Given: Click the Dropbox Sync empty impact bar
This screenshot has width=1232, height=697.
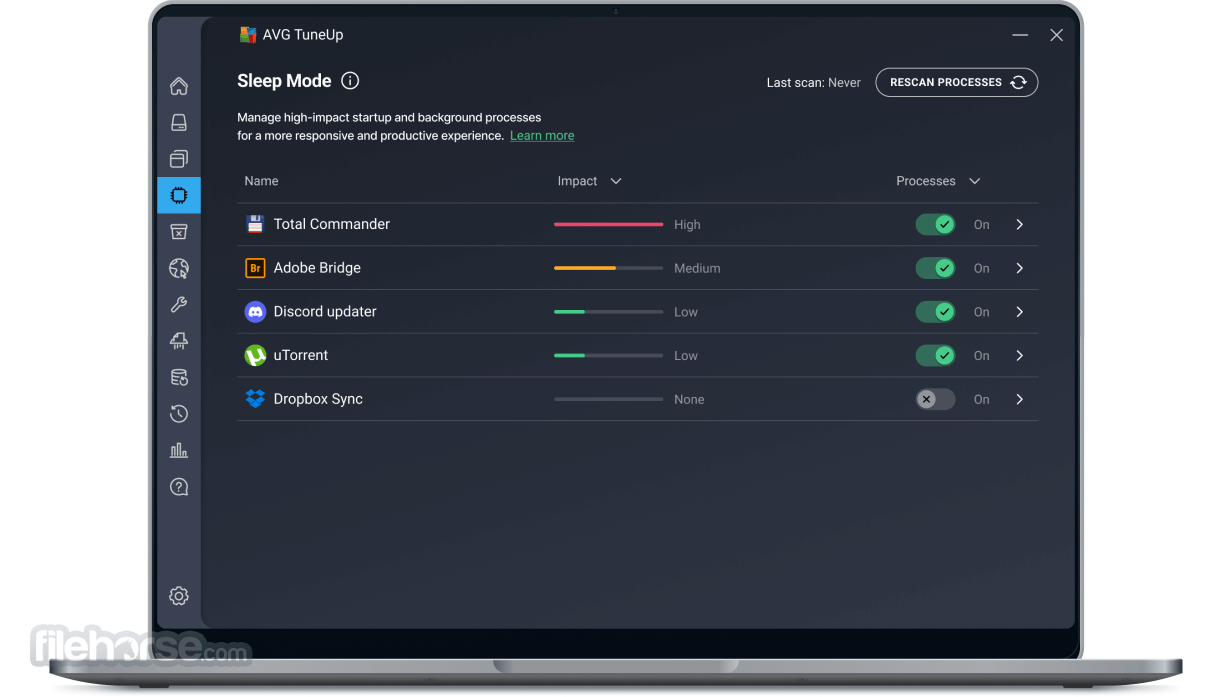Looking at the screenshot, I should pyautogui.click(x=608, y=399).
